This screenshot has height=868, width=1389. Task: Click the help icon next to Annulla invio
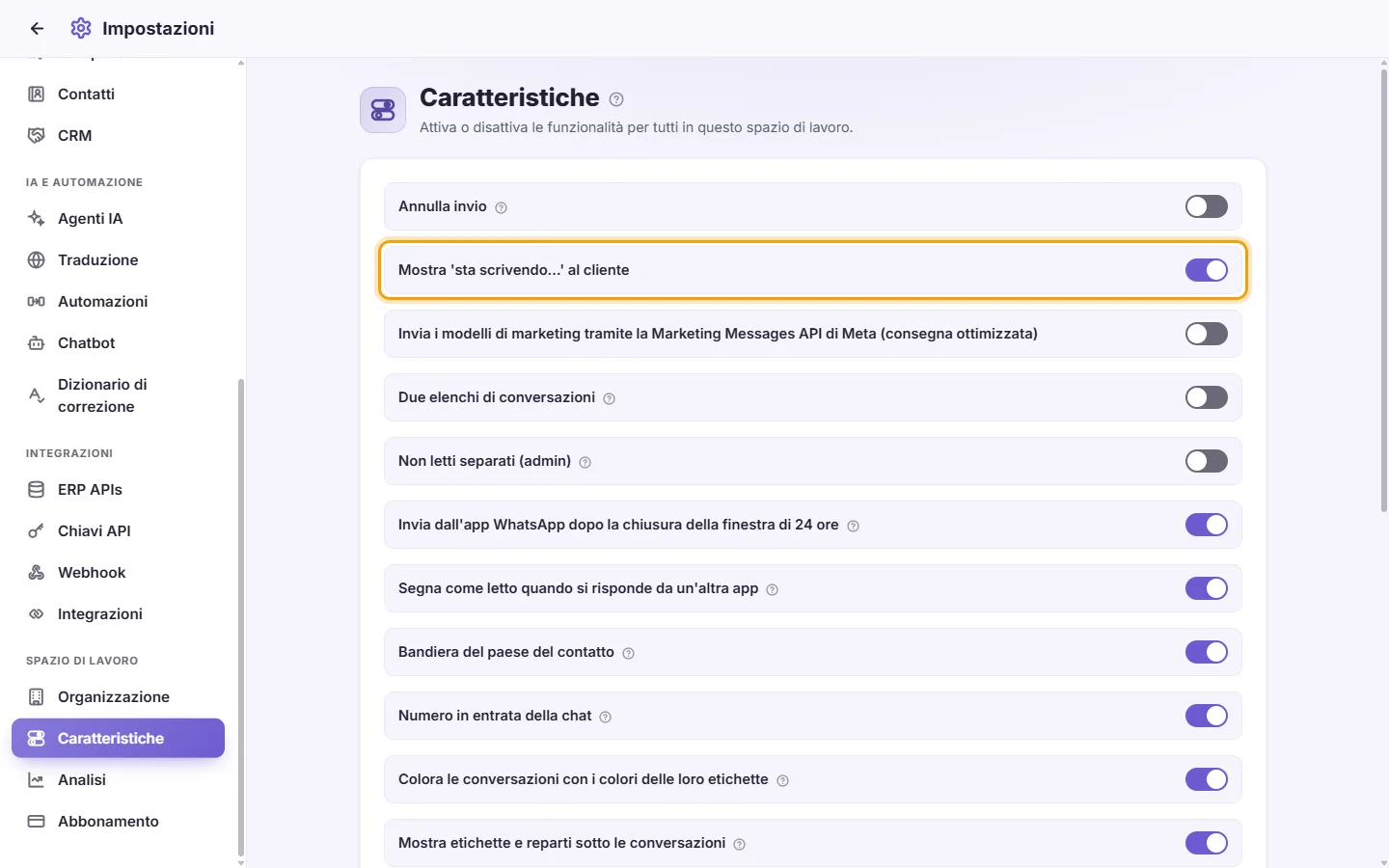(x=501, y=207)
